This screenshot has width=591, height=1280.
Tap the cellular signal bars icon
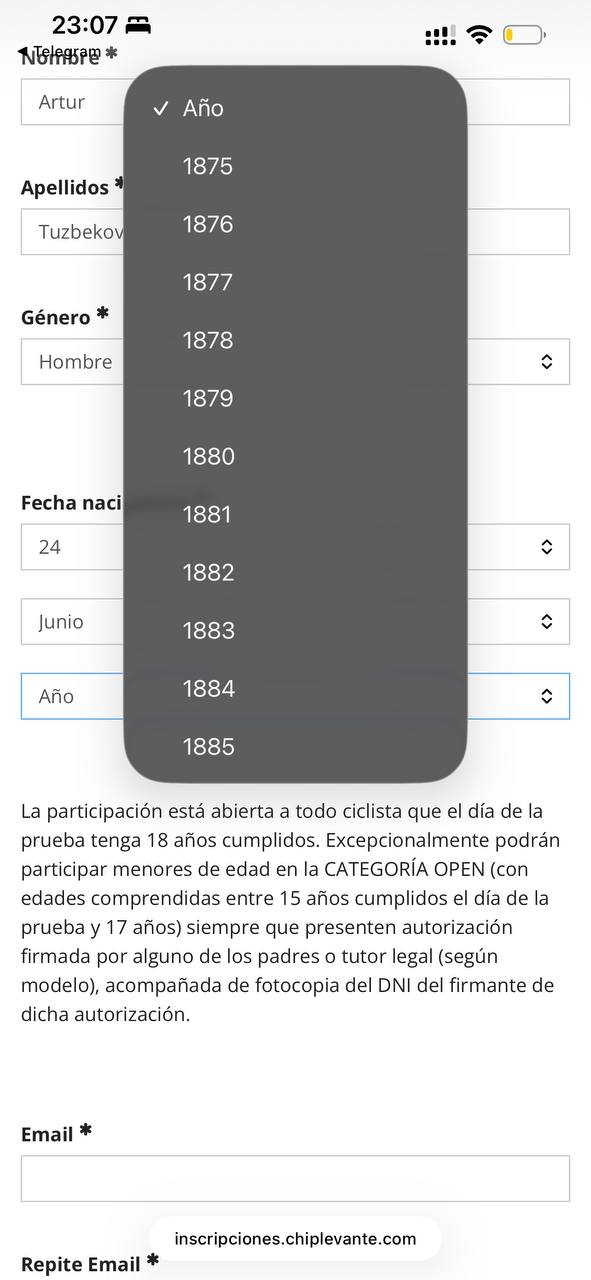point(440,36)
